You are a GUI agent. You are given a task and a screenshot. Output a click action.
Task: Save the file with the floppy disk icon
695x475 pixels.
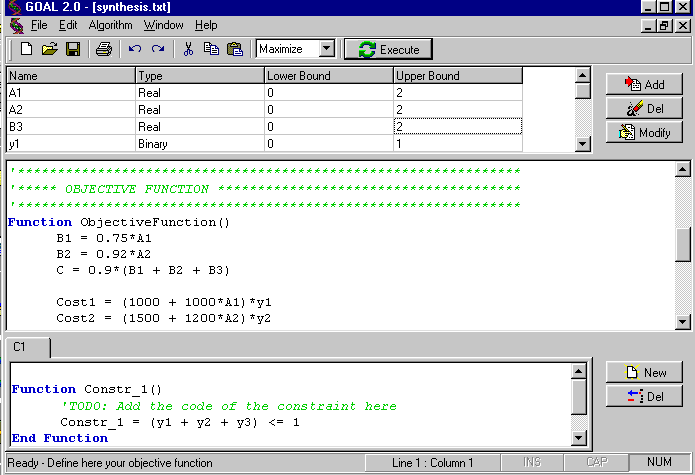[73, 49]
